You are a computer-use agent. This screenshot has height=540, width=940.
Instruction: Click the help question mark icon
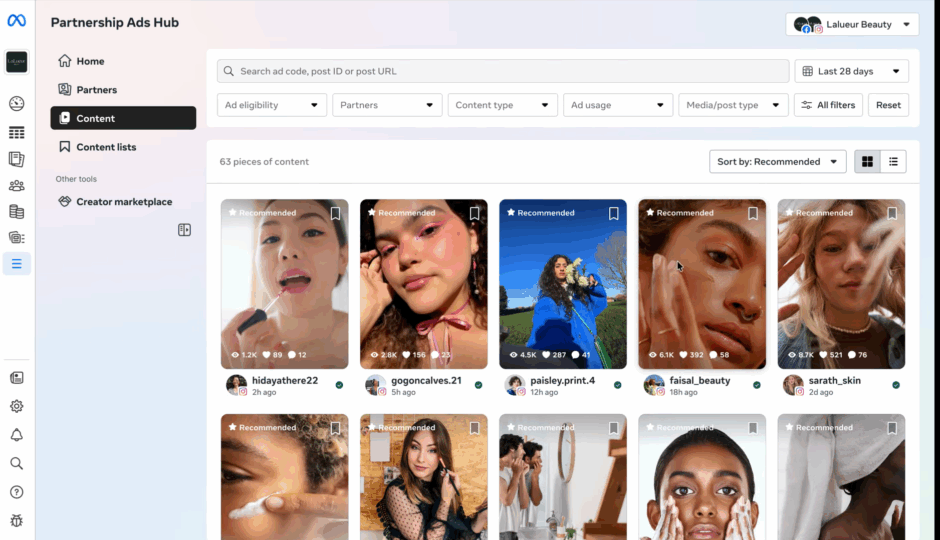click(16, 492)
